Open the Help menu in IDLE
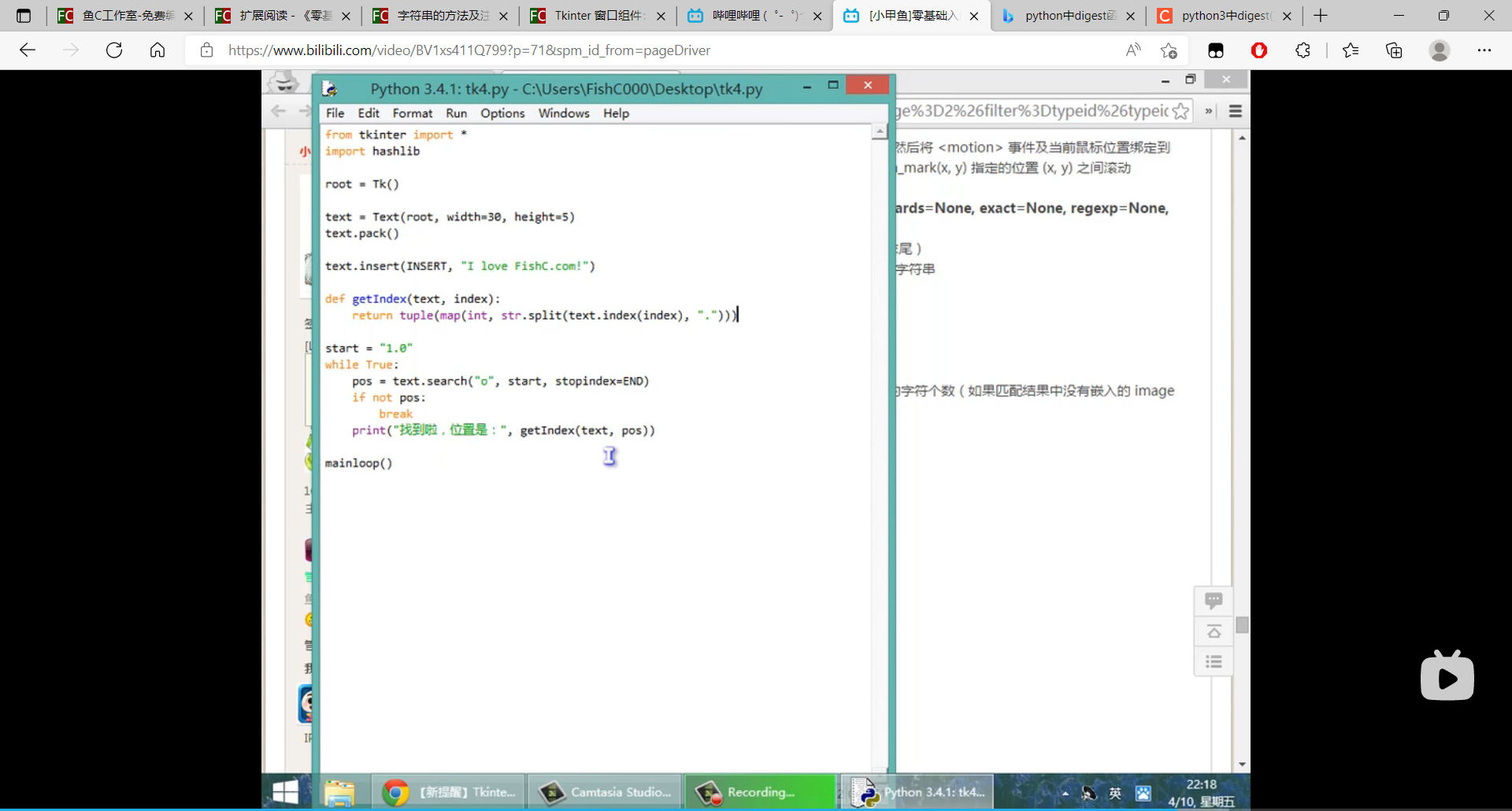This screenshot has width=1512, height=811. [x=616, y=113]
